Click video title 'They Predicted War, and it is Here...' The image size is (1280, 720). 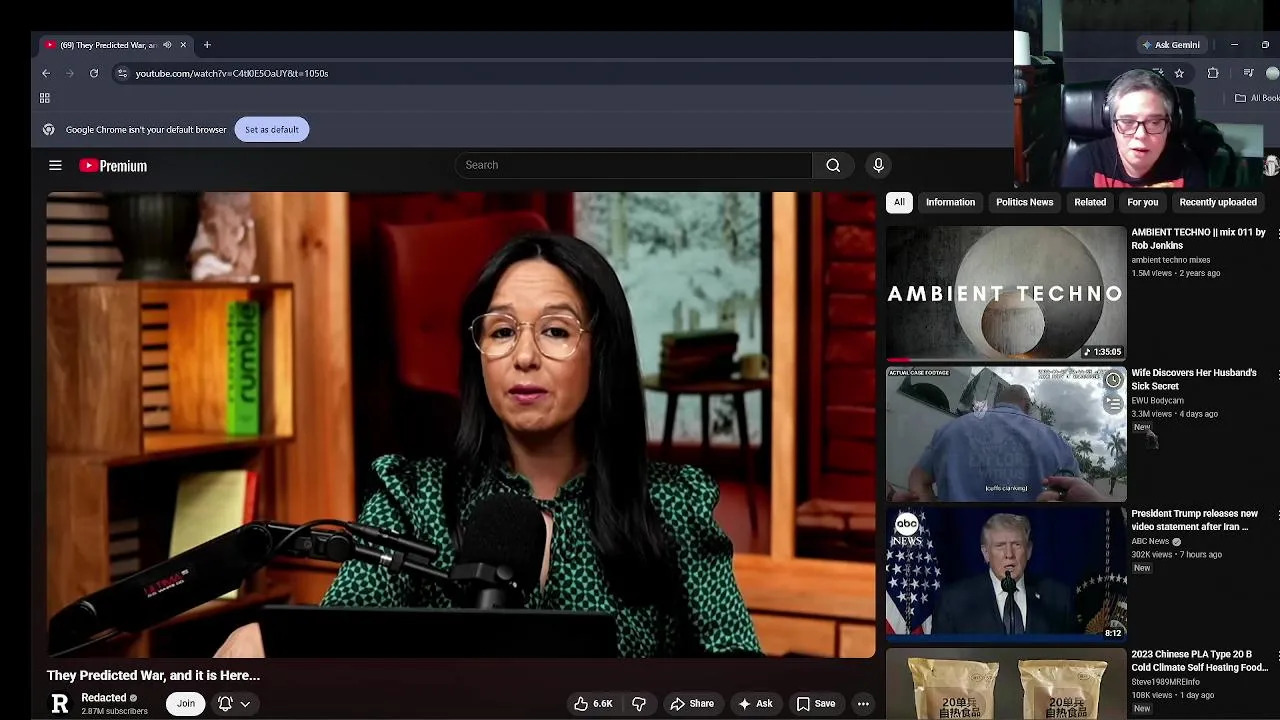(x=153, y=676)
